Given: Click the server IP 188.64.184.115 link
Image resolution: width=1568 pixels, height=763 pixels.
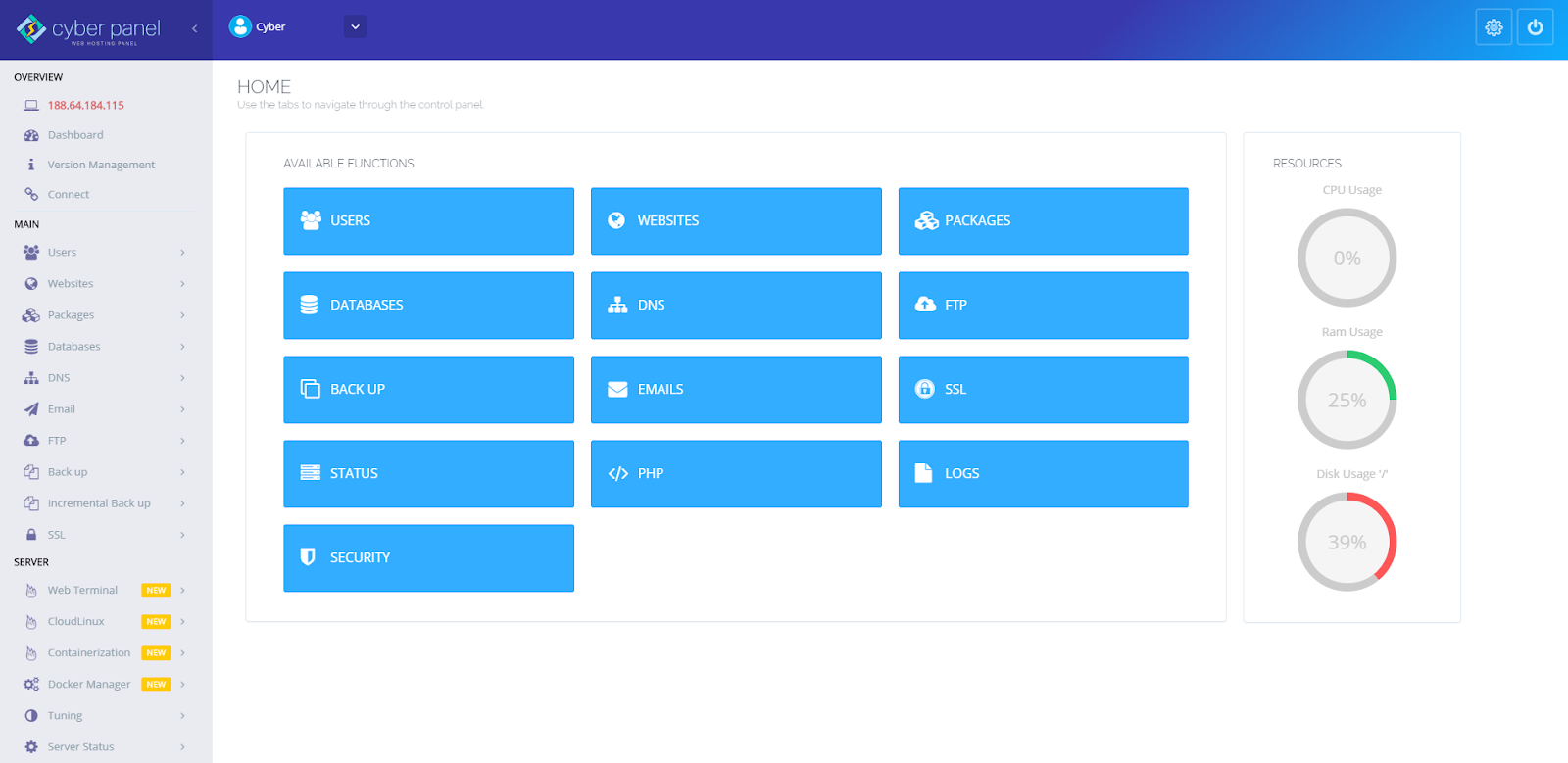Looking at the screenshot, I should pos(86,105).
